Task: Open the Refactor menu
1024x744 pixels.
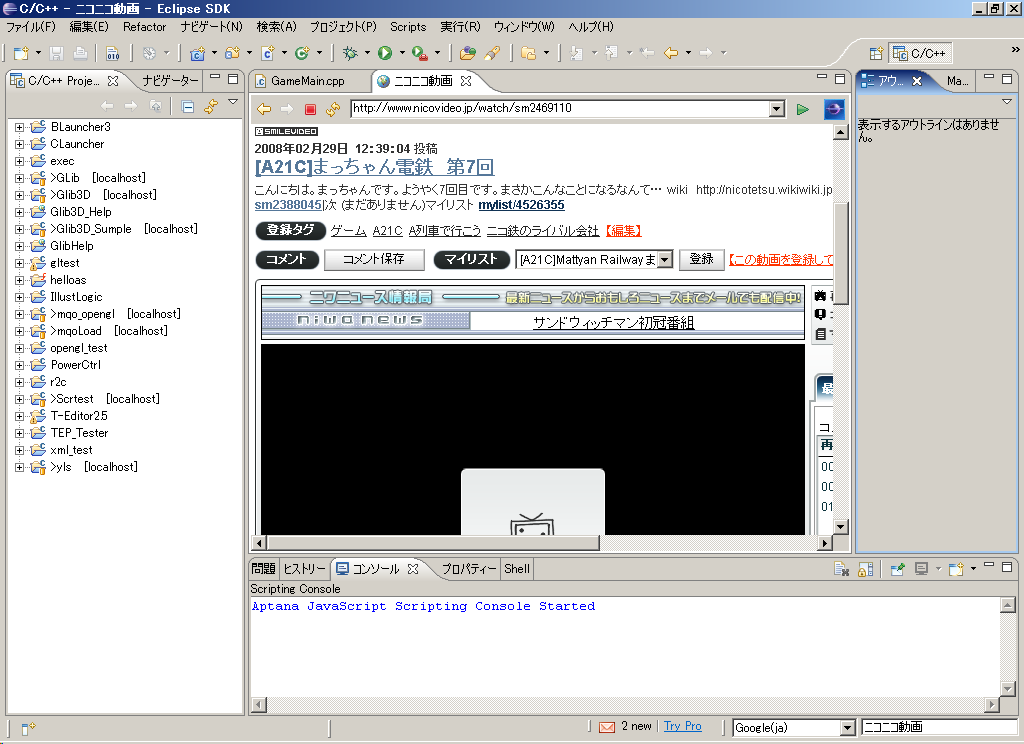Action: pyautogui.click(x=144, y=27)
